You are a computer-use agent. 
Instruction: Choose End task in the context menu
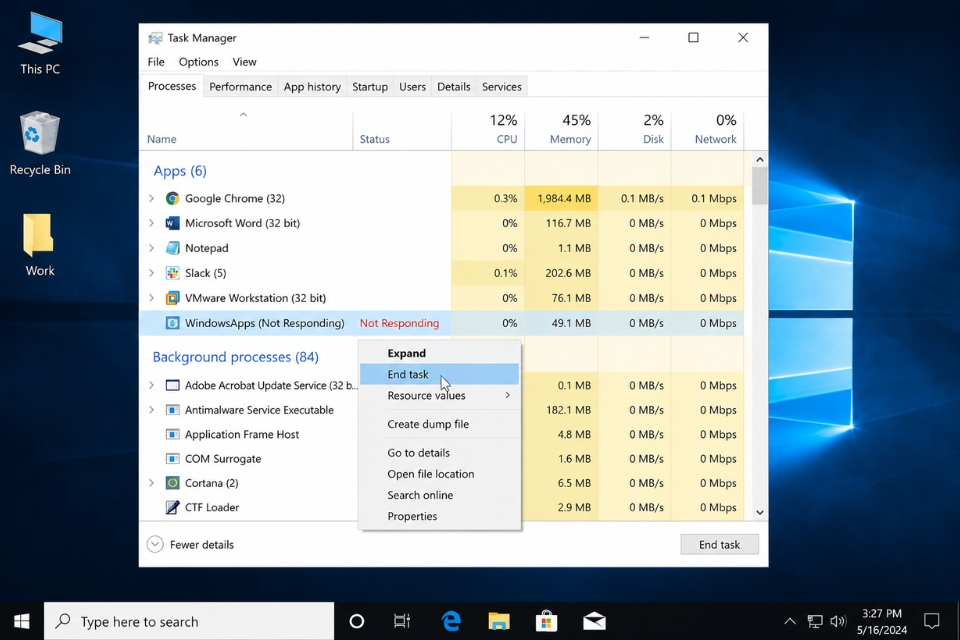440,374
